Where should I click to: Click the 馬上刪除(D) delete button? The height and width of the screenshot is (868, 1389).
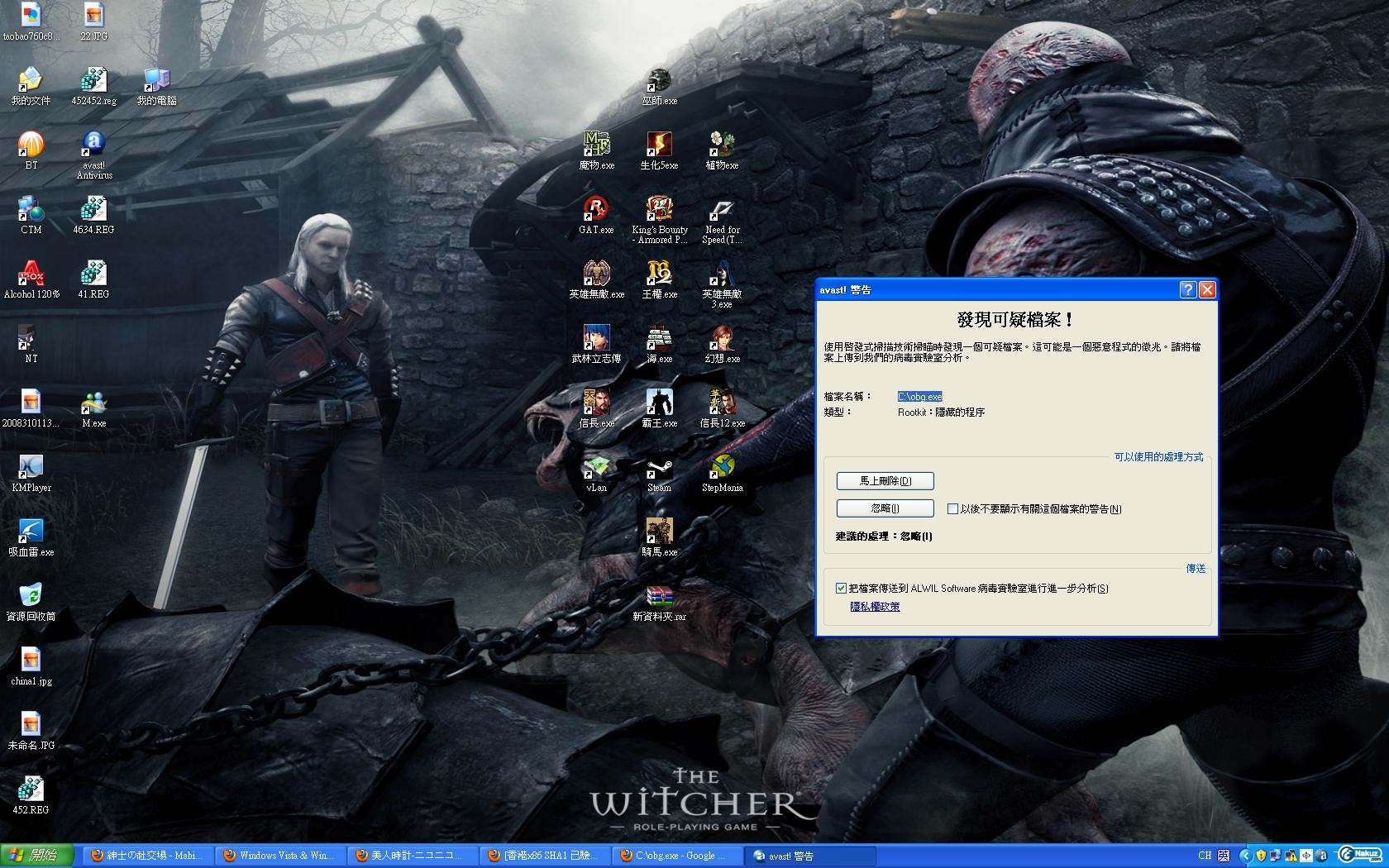885,480
